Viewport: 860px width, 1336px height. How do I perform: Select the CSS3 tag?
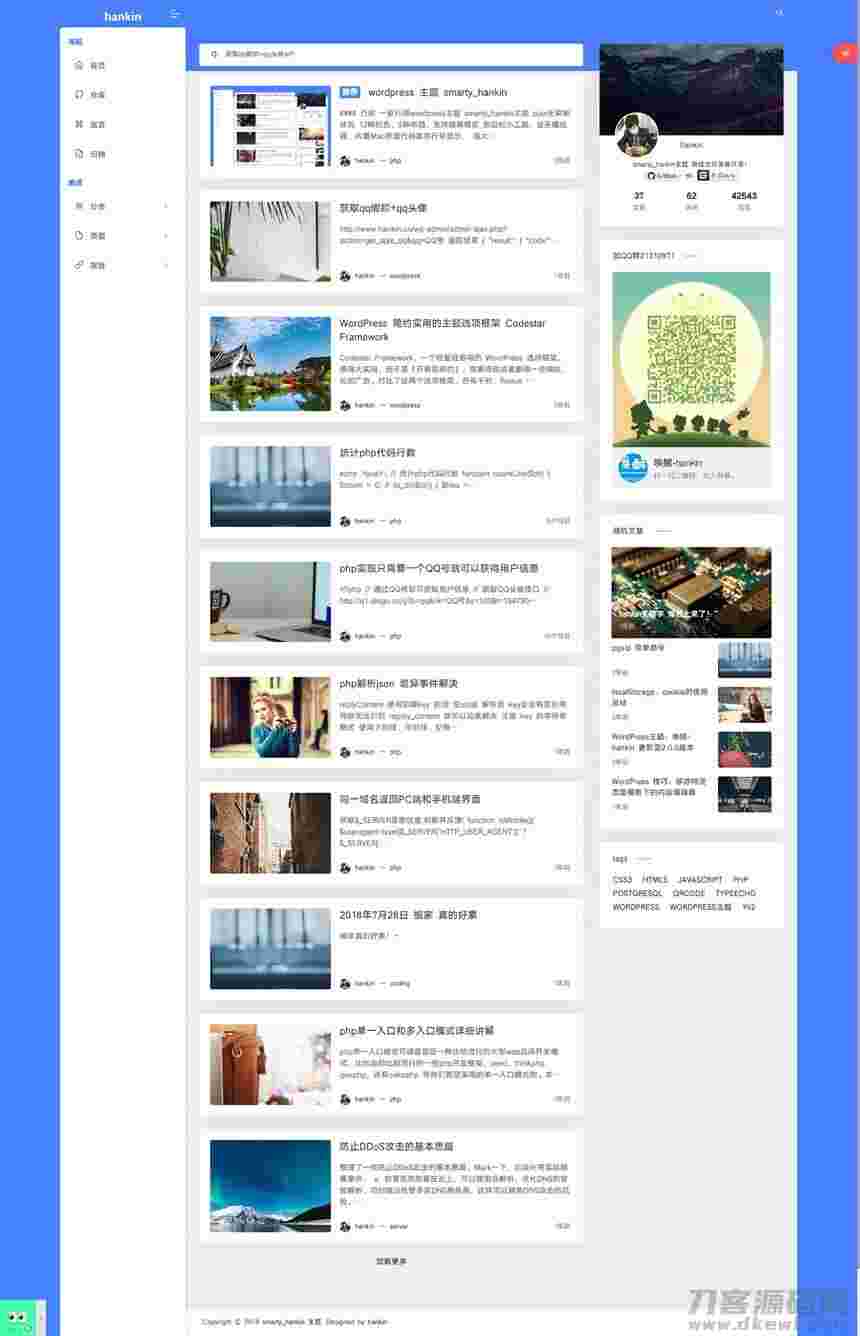622,880
